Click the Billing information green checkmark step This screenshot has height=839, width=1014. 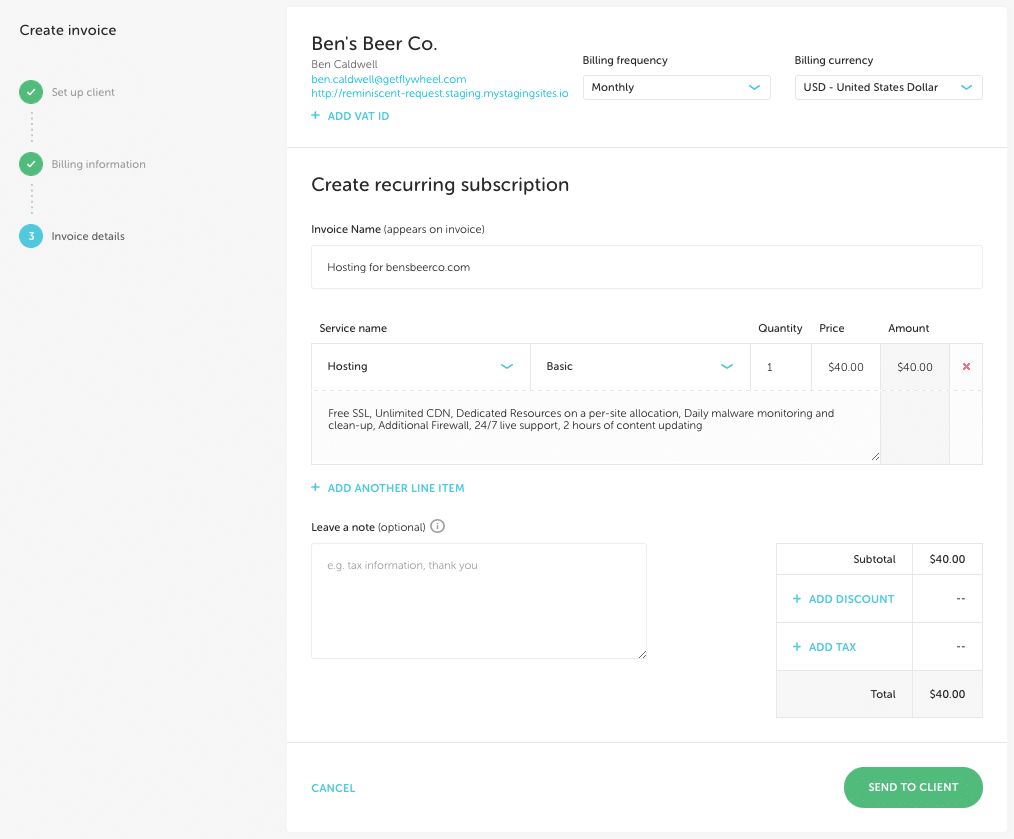tap(31, 164)
